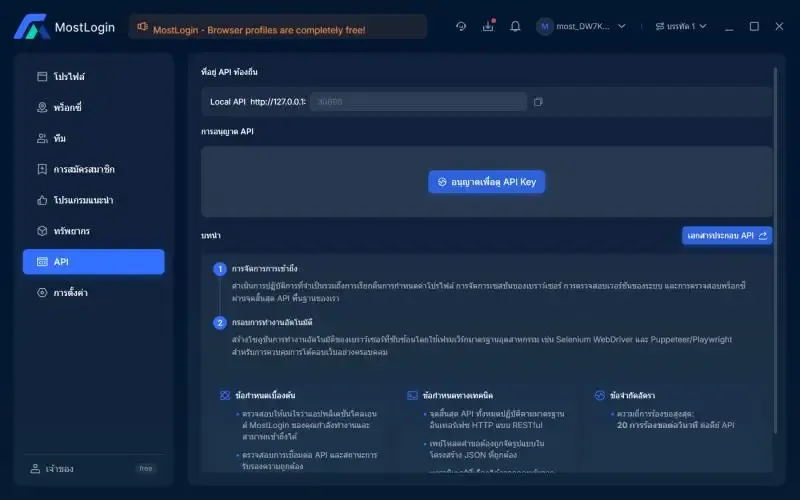Copy the Local API address icon

[x=538, y=102]
